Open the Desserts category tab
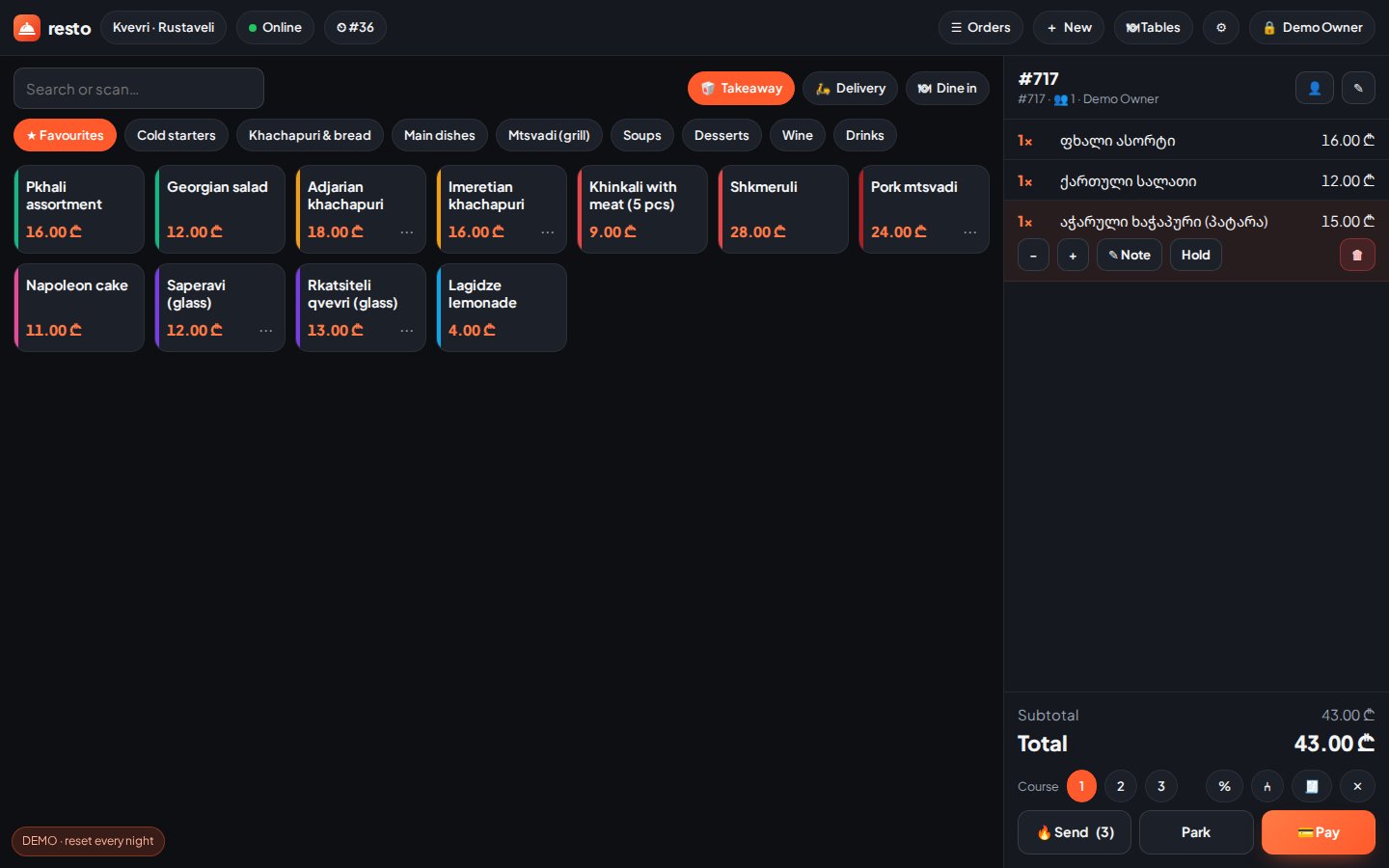Viewport: 1389px width, 868px height. (x=722, y=135)
